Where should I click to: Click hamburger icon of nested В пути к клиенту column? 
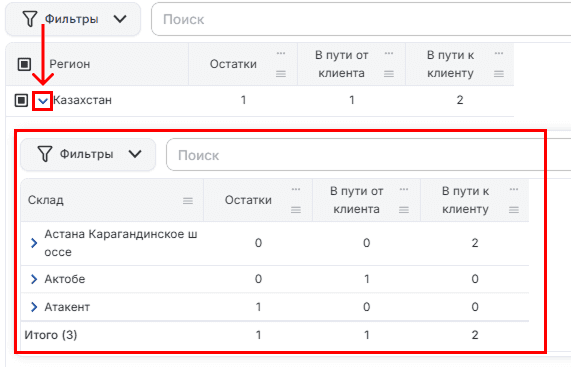[x=514, y=210]
